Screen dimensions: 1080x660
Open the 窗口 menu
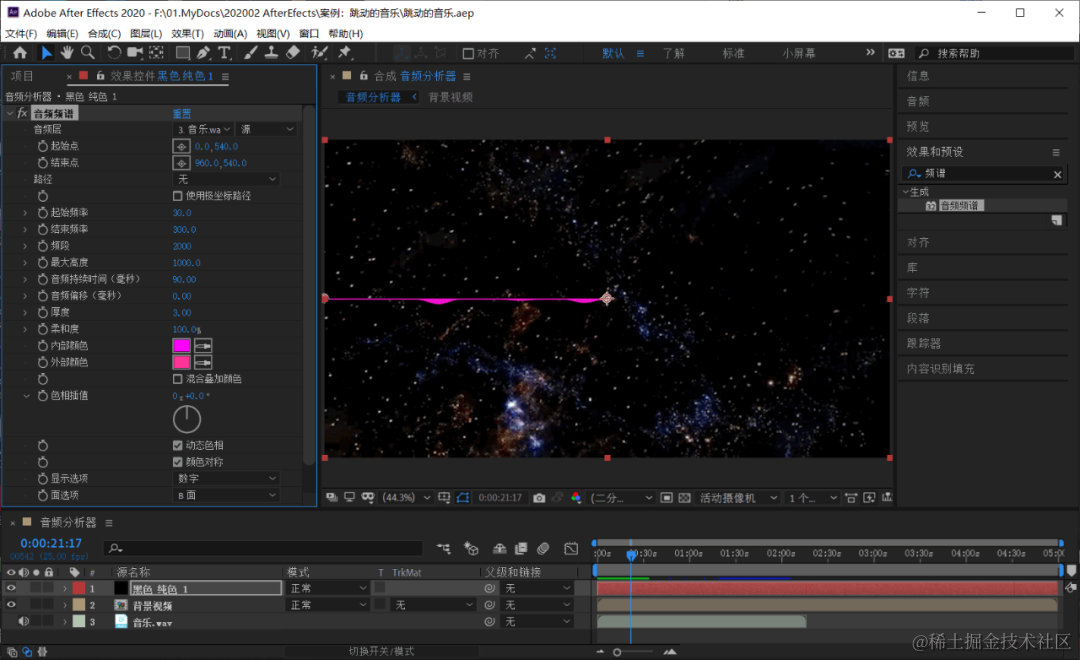pyautogui.click(x=309, y=33)
